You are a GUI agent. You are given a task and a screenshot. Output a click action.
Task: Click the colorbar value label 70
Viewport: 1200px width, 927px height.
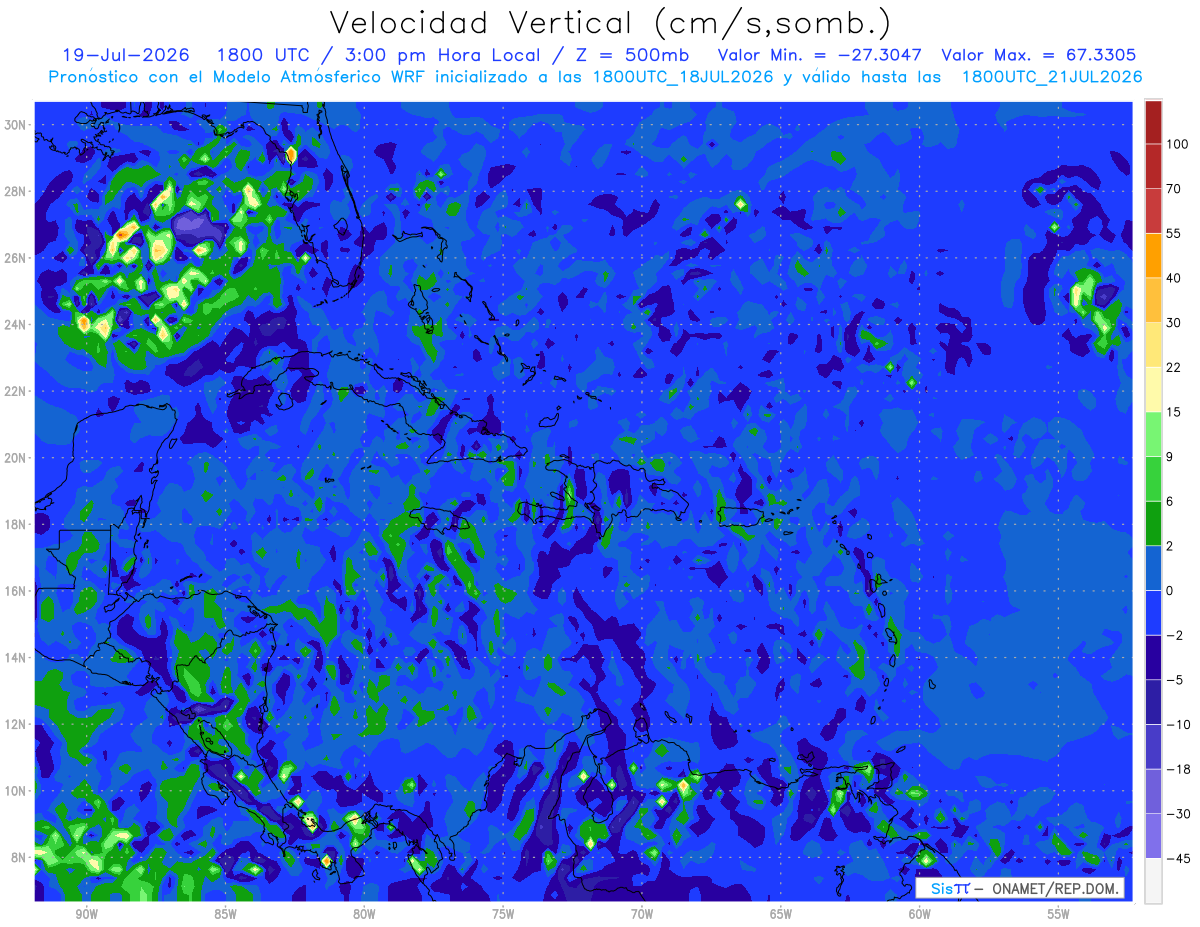pos(1174,189)
